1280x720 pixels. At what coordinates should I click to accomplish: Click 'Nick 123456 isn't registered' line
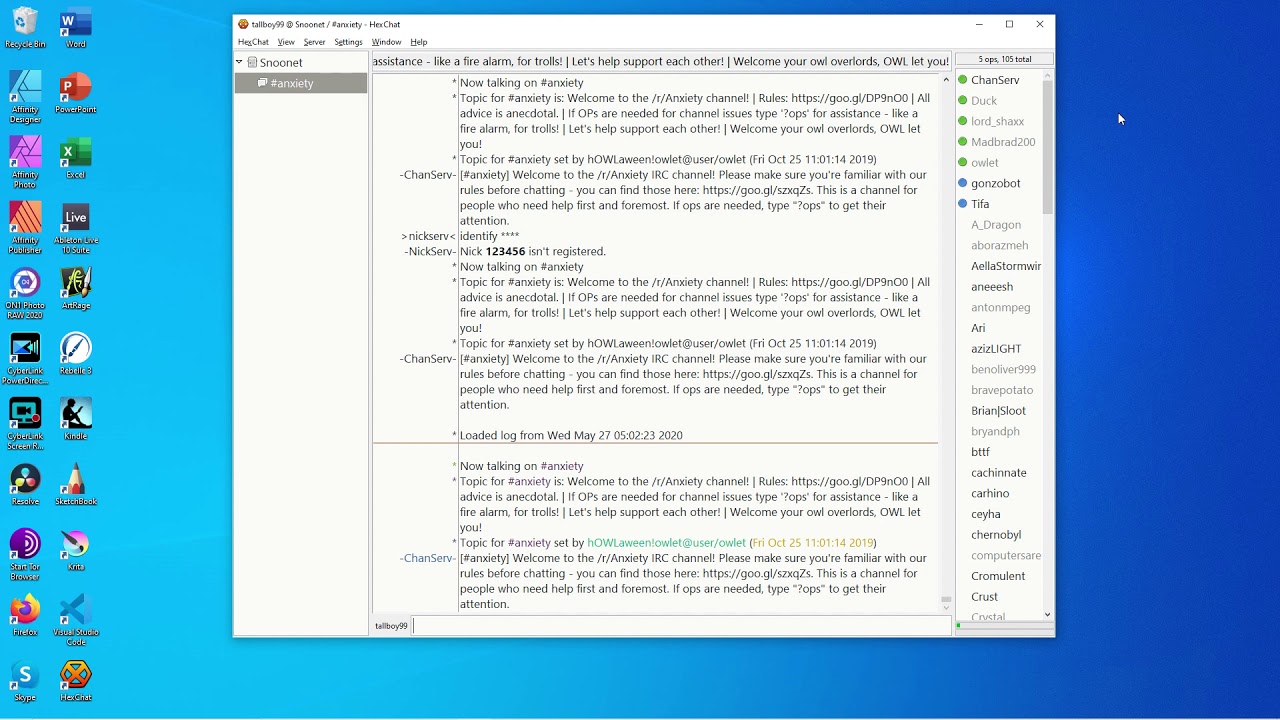pos(533,252)
